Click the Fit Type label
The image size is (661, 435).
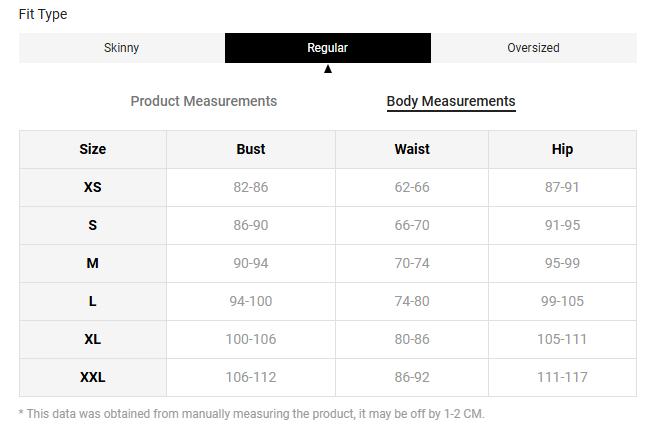tap(43, 14)
